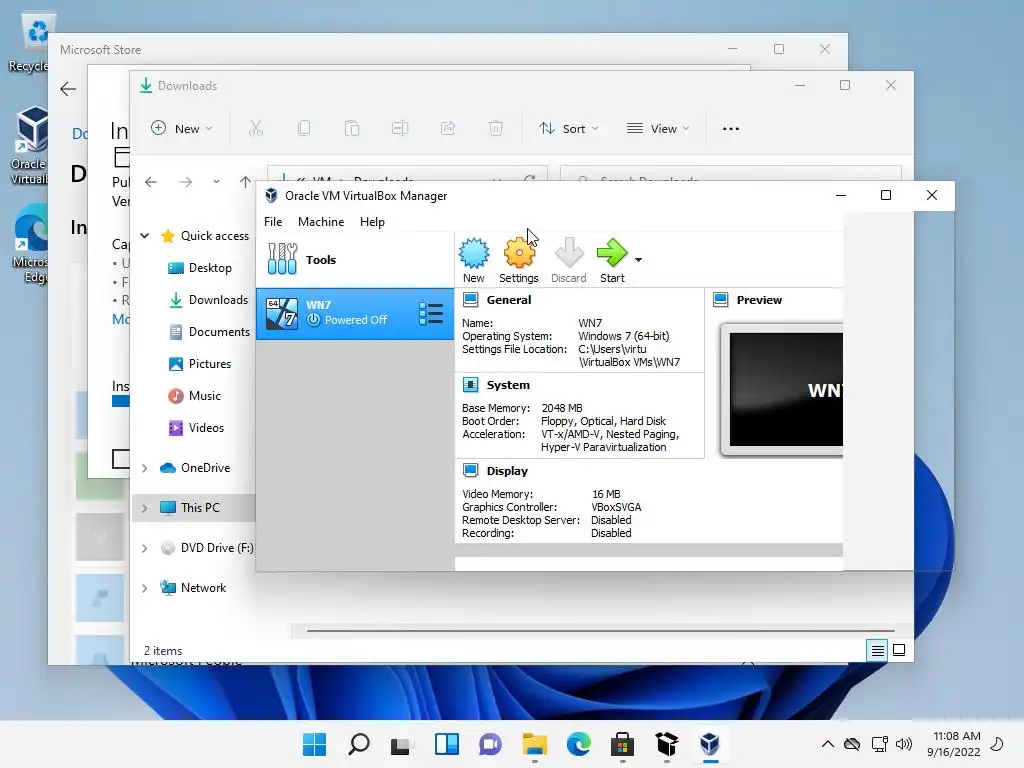Click New button in Downloads window
Viewport: 1024px width, 768px height.
(x=182, y=129)
